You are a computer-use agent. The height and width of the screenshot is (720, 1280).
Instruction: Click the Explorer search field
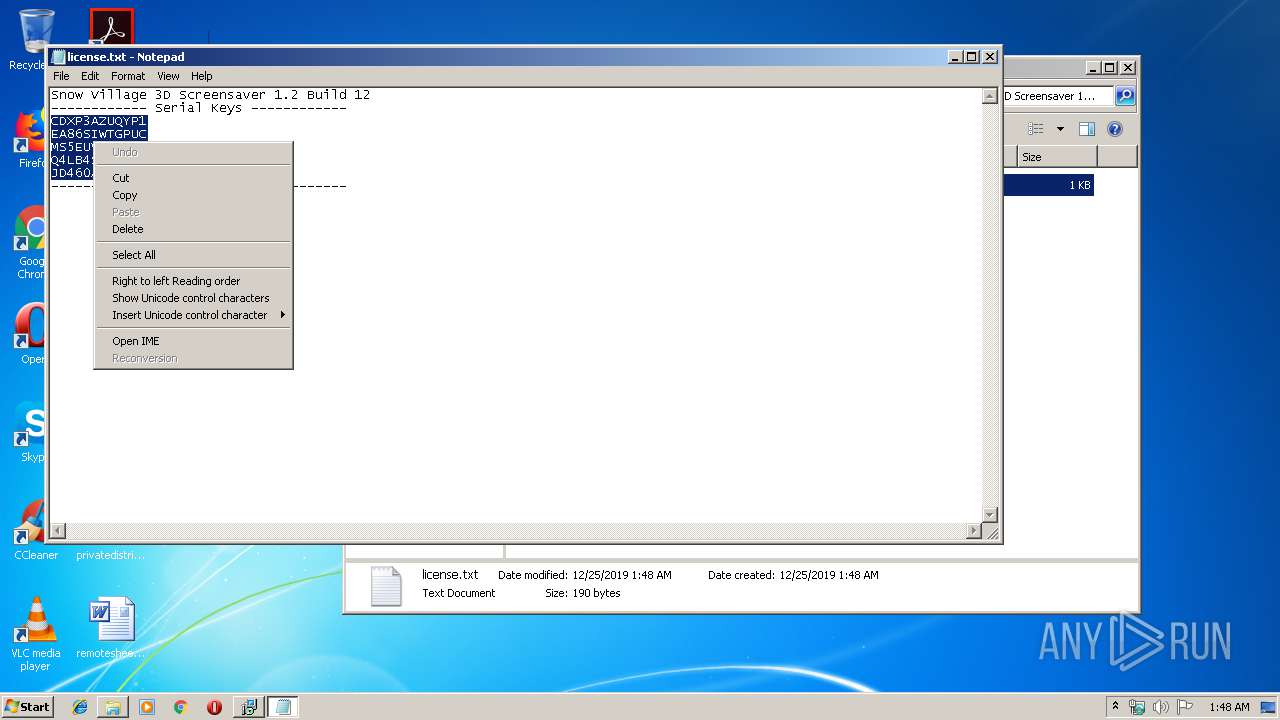pyautogui.click(x=1058, y=96)
